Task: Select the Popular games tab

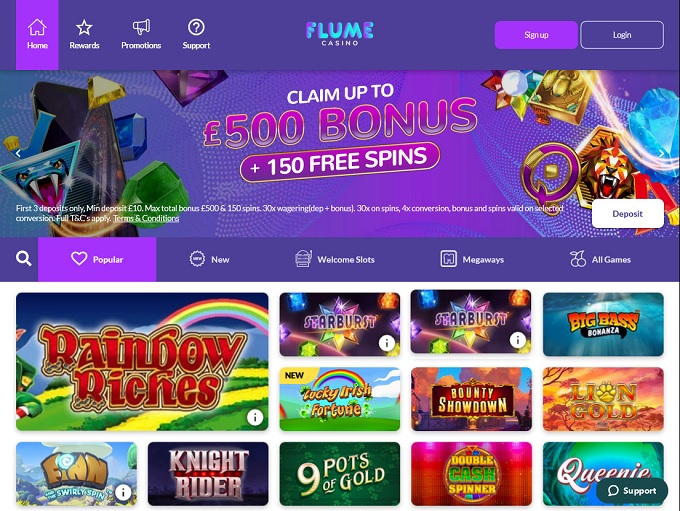Action: (97, 259)
